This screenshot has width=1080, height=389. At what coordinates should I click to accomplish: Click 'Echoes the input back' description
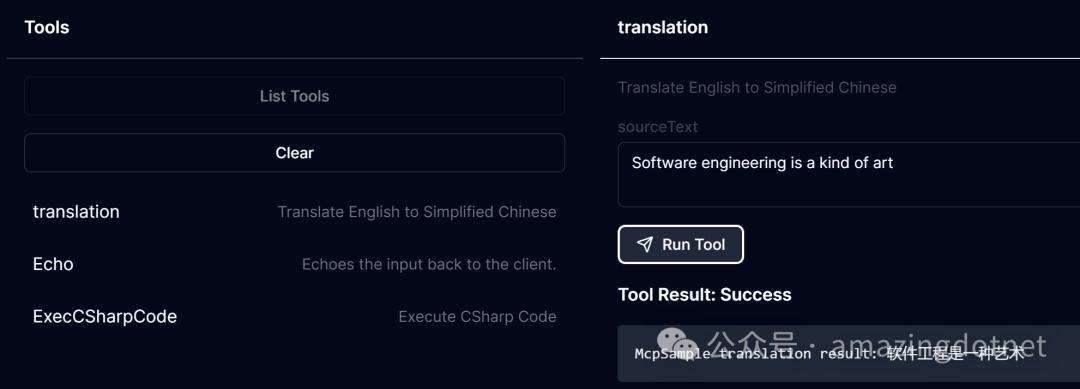428,264
